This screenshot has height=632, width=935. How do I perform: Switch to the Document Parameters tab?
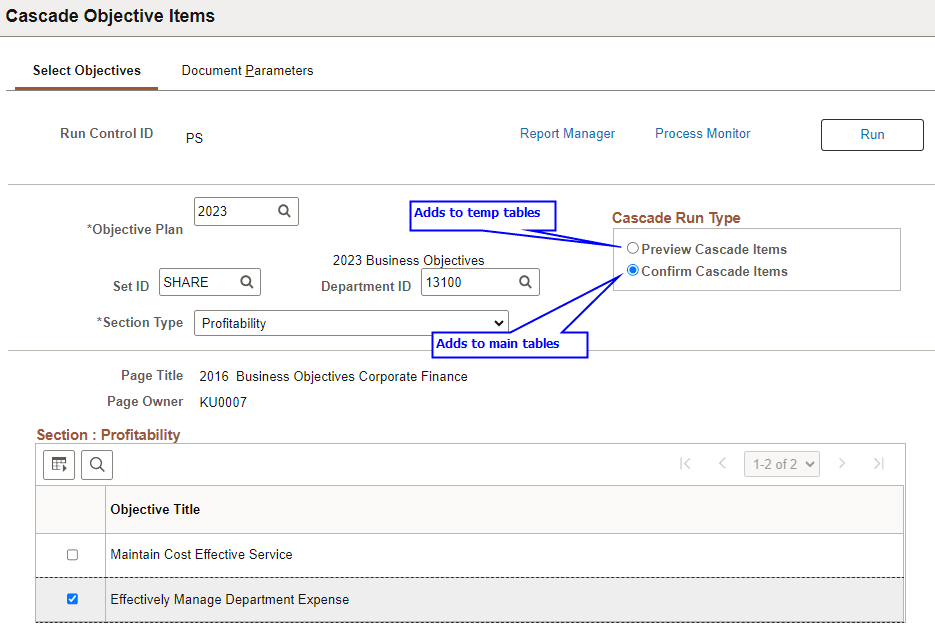(247, 70)
